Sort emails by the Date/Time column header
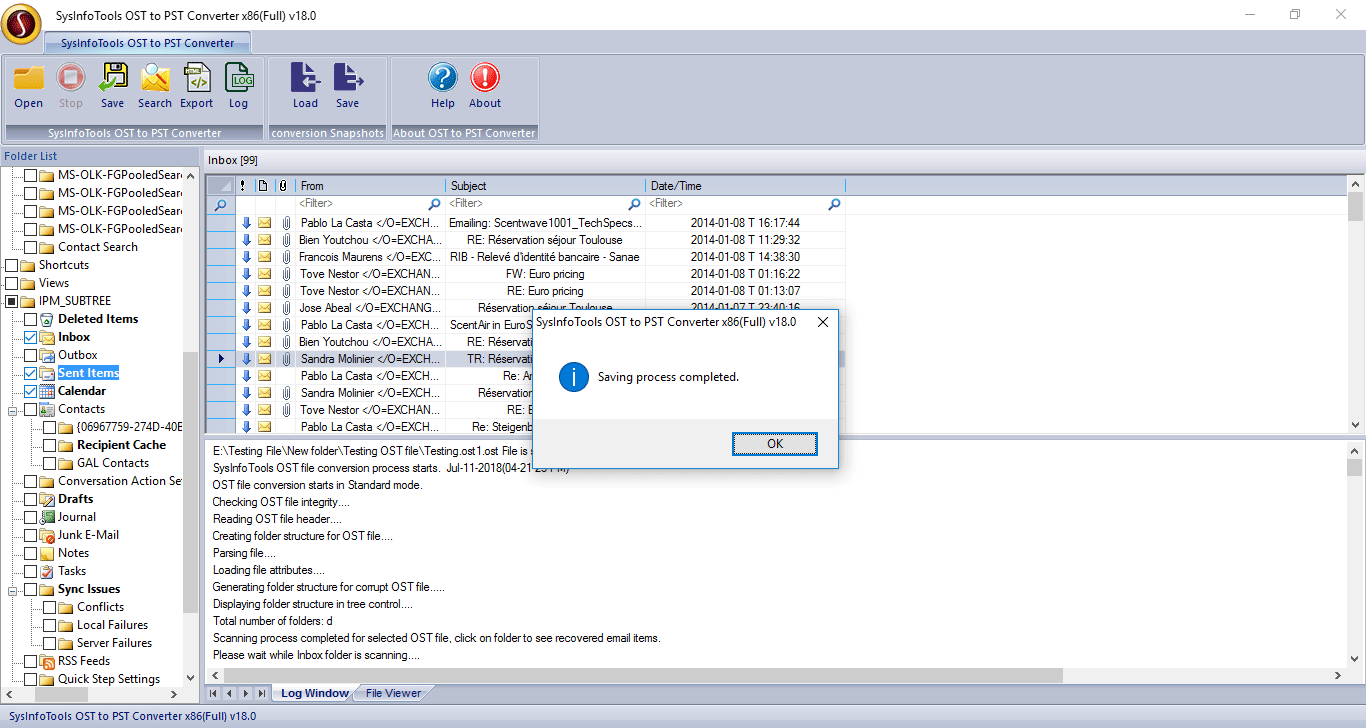The height and width of the screenshot is (728, 1366). coord(746,186)
